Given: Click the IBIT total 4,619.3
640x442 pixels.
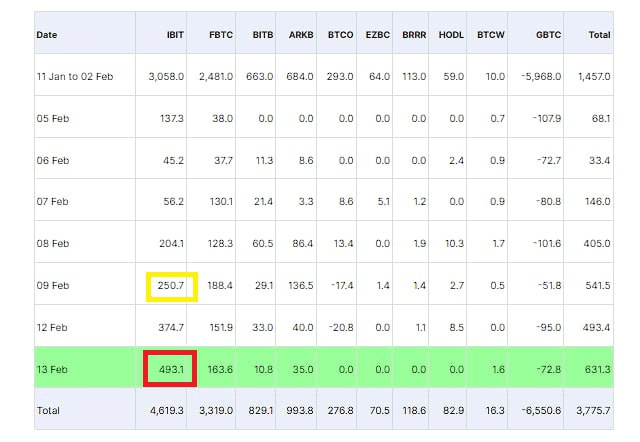Looking at the screenshot, I should tap(167, 410).
